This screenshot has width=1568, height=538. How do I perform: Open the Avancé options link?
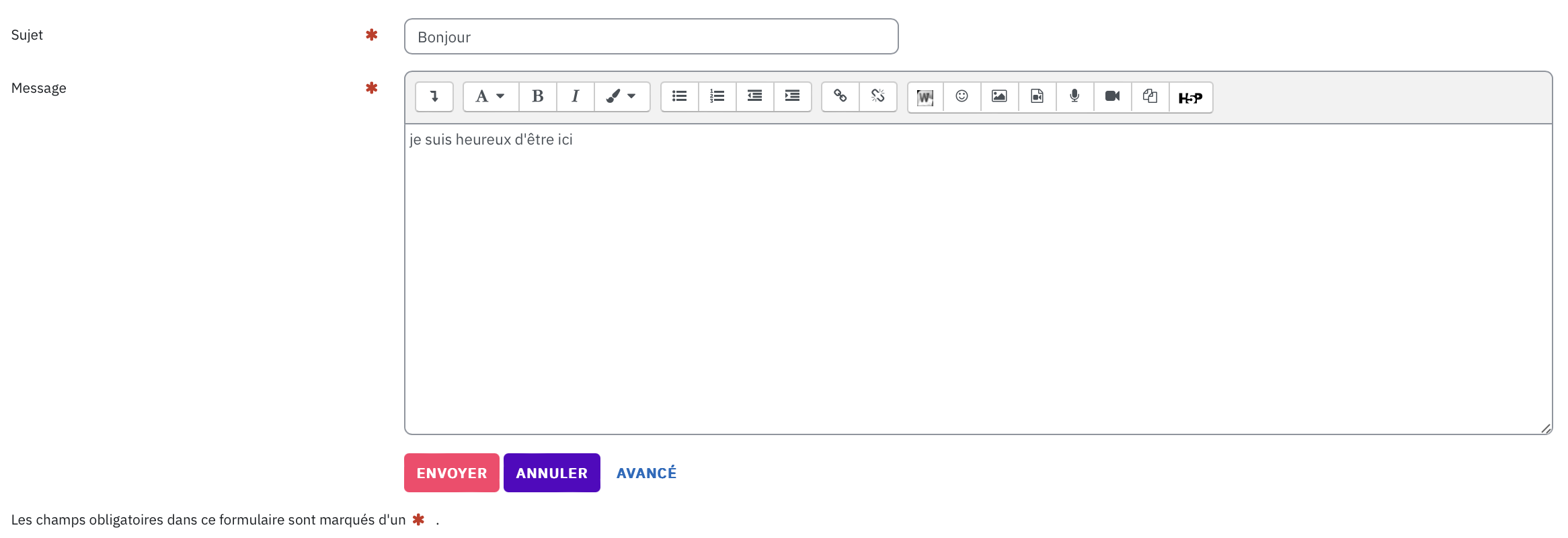coord(647,473)
